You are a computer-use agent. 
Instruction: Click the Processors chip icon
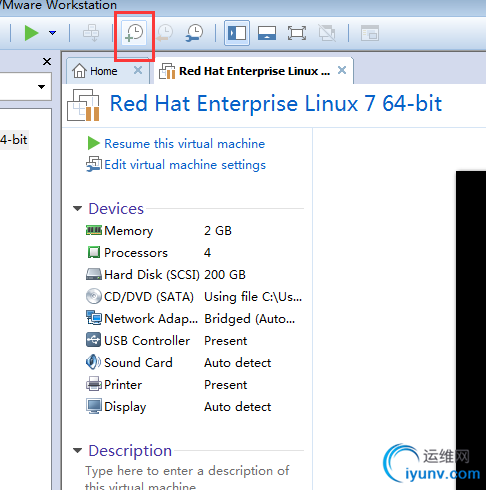coord(94,252)
